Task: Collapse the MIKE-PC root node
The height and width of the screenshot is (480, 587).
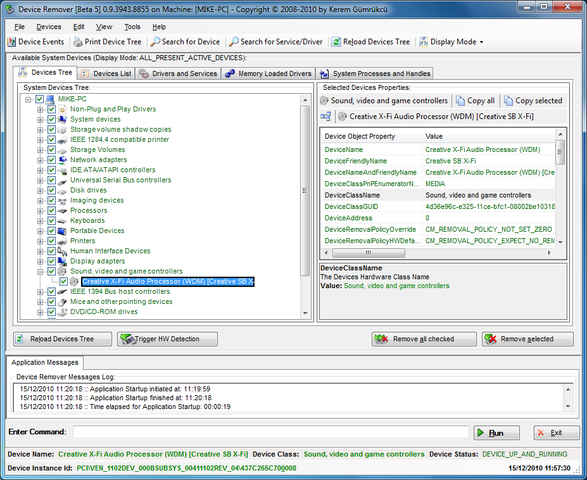Action: pyautogui.click(x=28, y=100)
